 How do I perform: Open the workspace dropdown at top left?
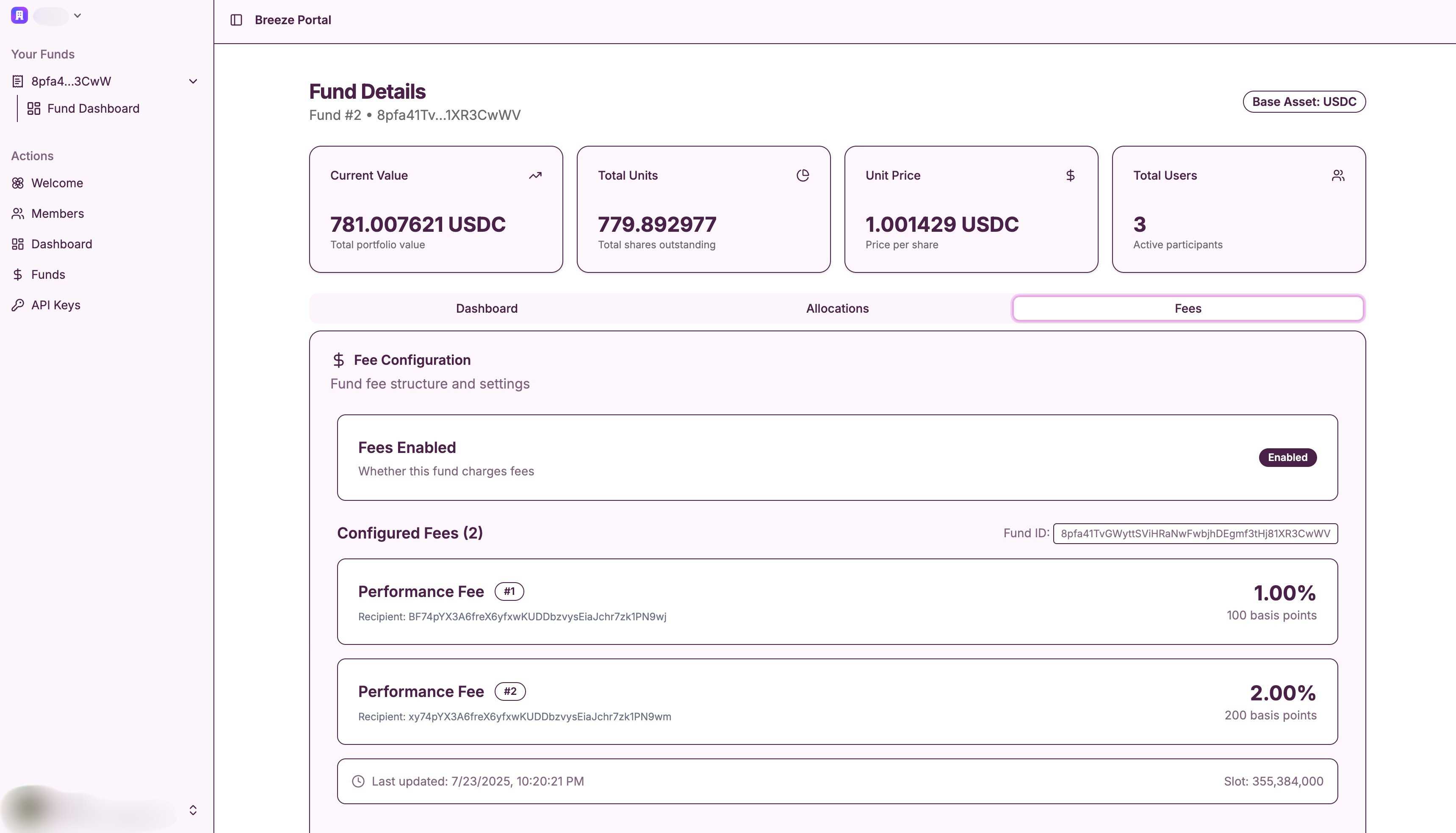(x=78, y=15)
